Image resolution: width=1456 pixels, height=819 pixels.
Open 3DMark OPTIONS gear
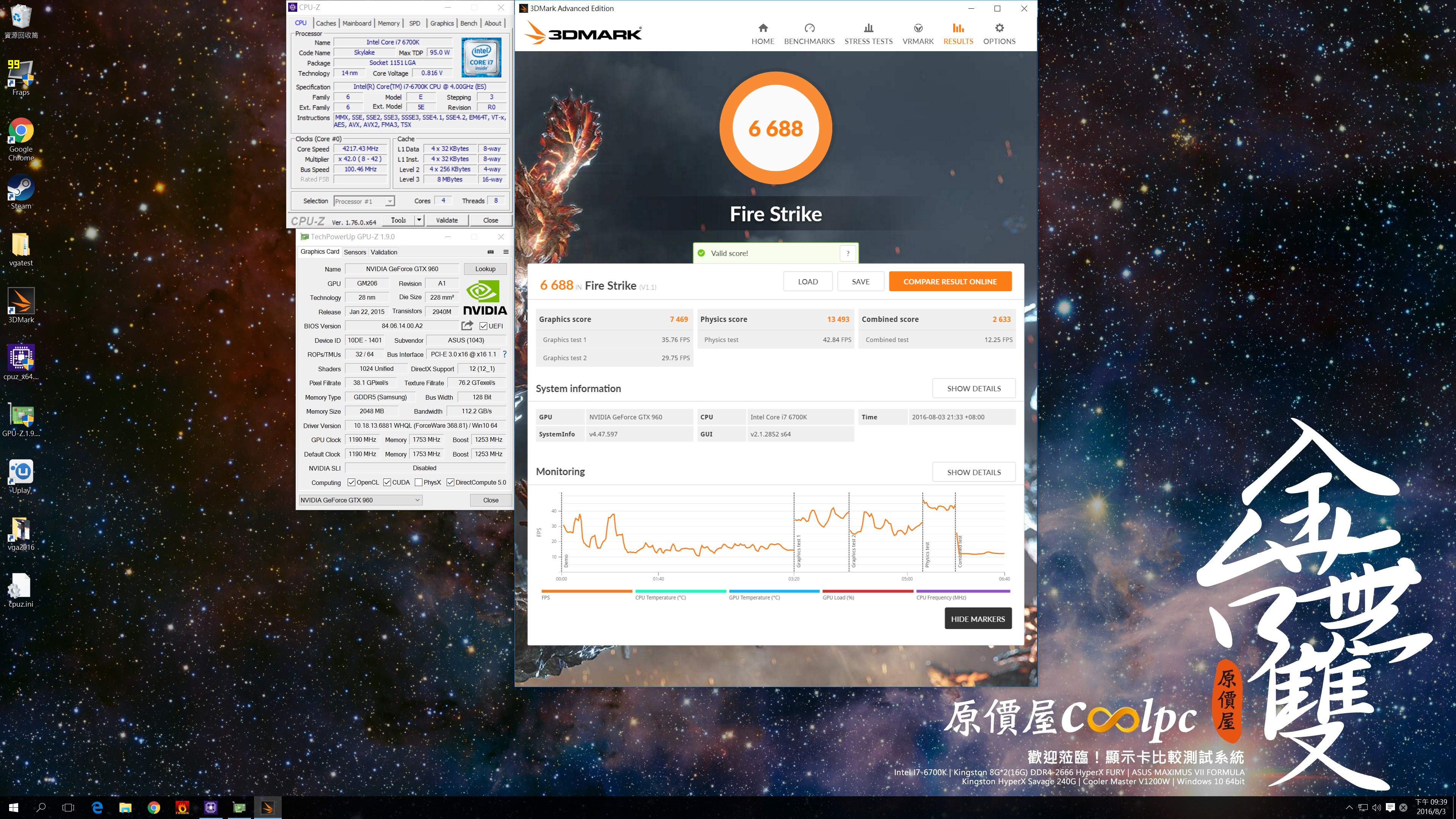point(999,34)
